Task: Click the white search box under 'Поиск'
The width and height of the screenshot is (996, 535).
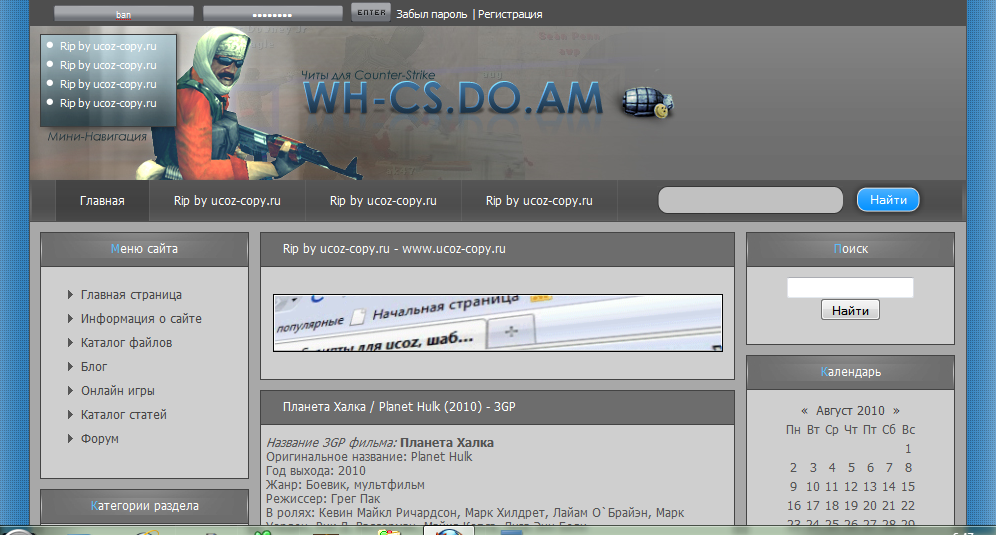Action: [x=850, y=288]
